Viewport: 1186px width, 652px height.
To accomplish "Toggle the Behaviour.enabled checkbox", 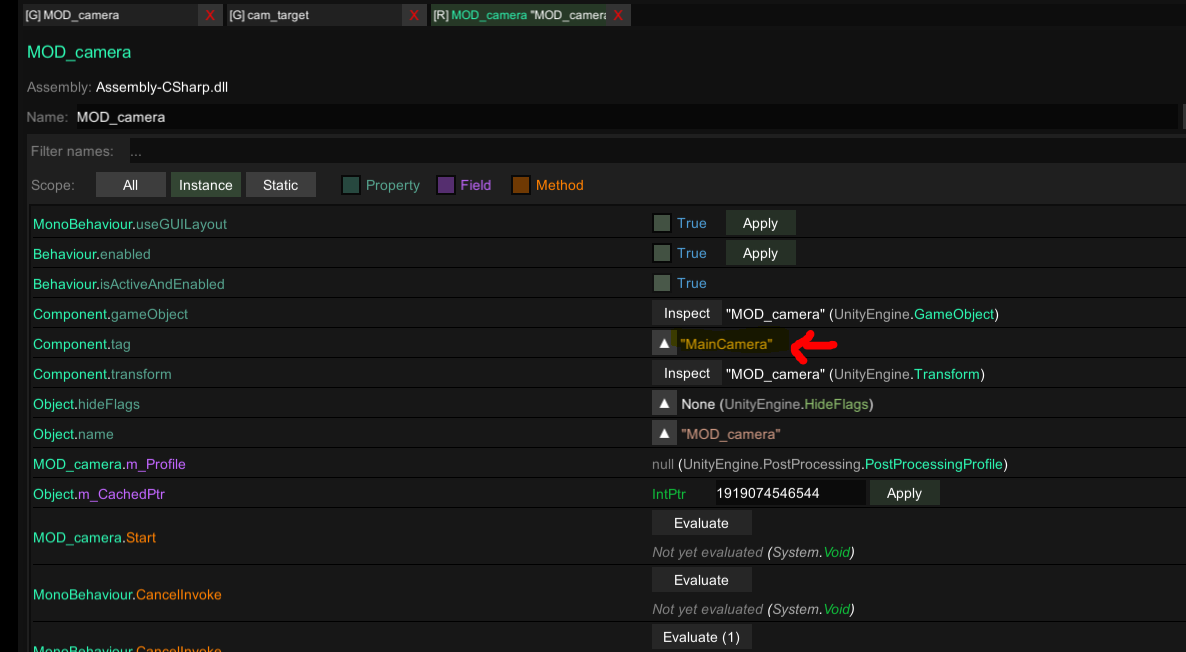I will click(x=662, y=253).
